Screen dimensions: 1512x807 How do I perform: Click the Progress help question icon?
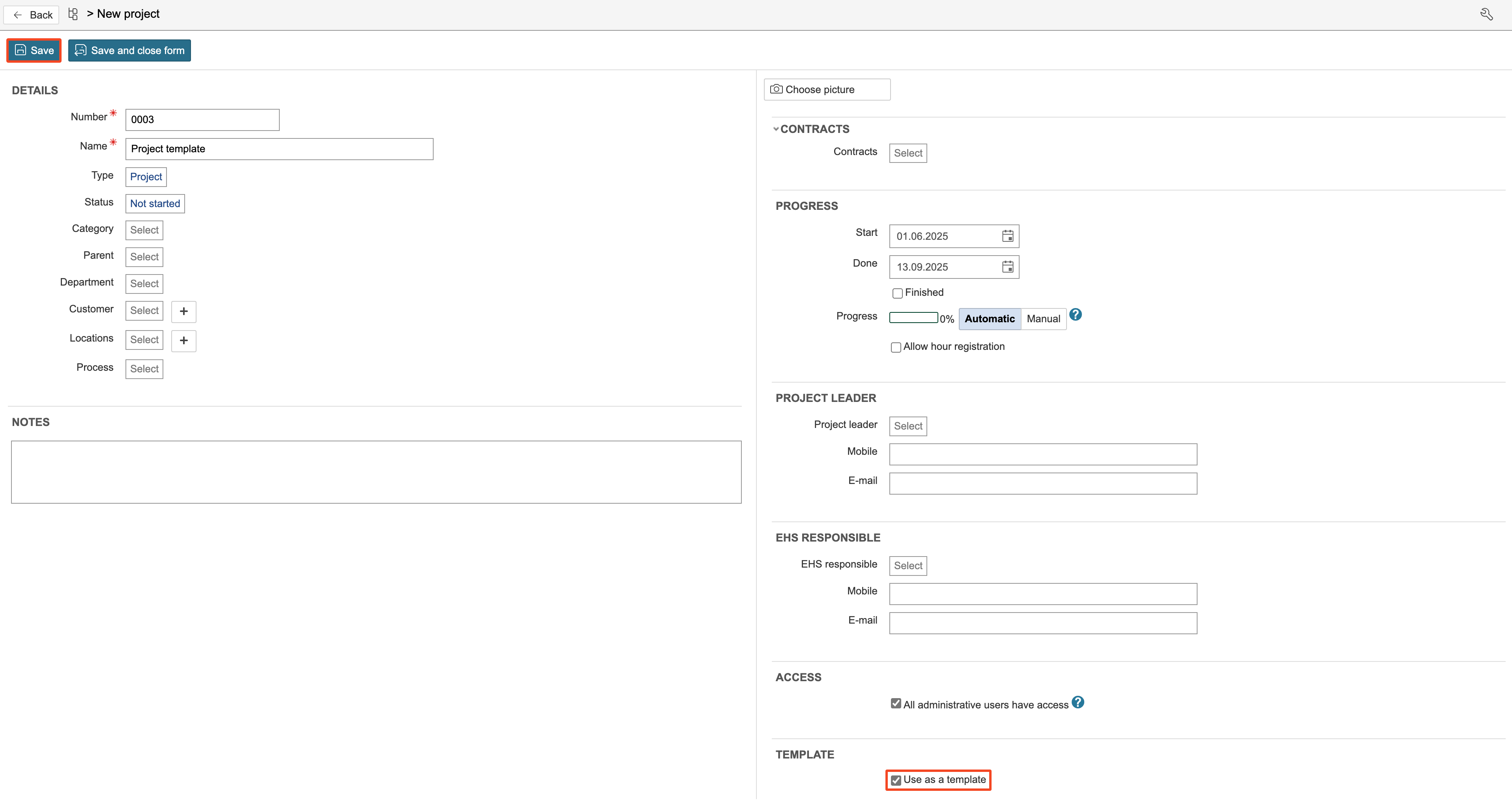(x=1075, y=315)
